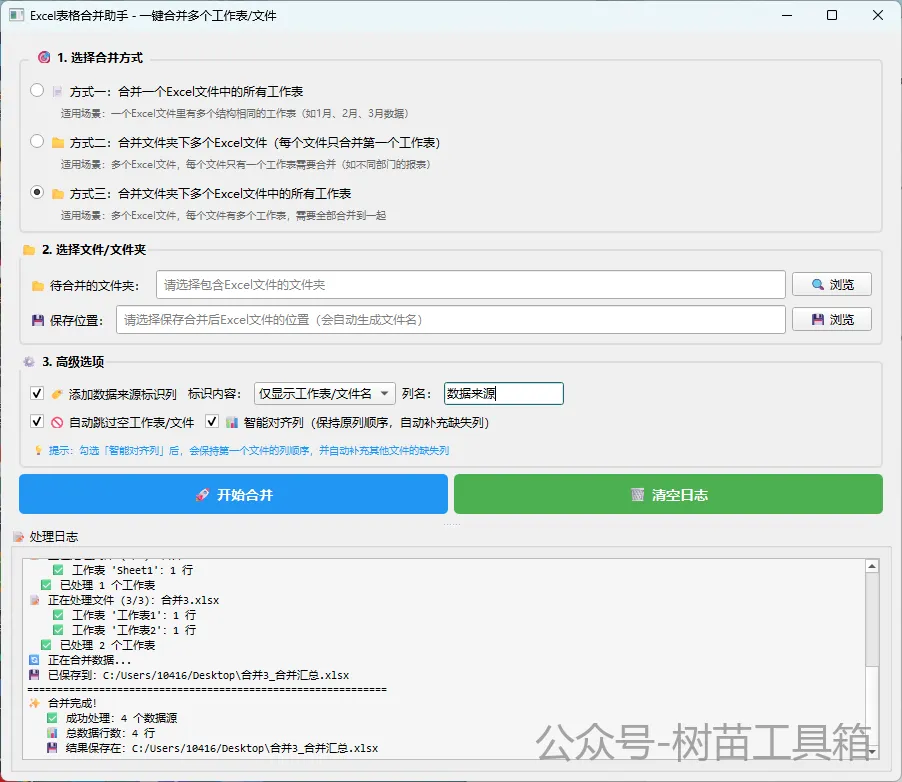Maximize the Excel表格合并助手 window
Screen dimensions: 902x782
coord(832,15)
